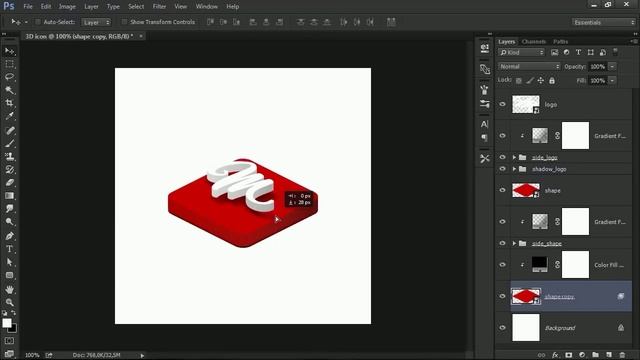
Task: Open the Essentials workspace dropdown
Action: tap(604, 22)
